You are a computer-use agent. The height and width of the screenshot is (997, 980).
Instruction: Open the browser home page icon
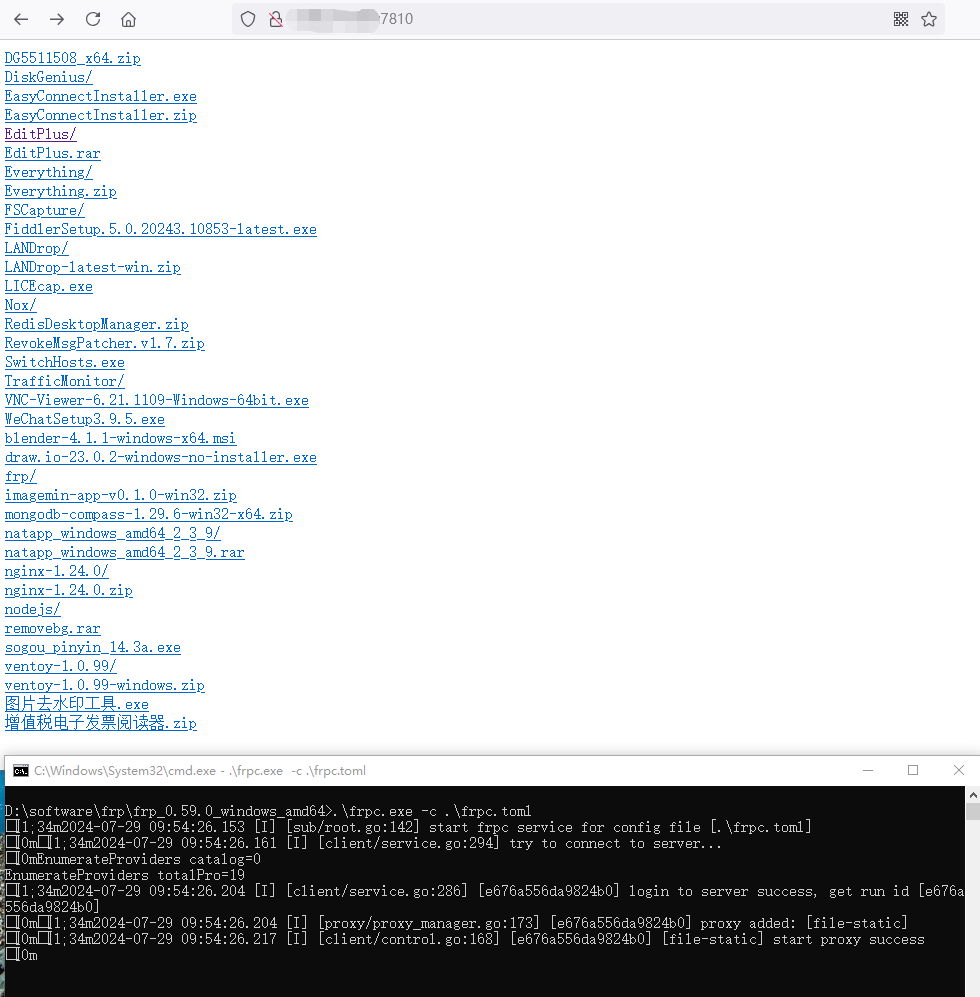tap(128, 19)
